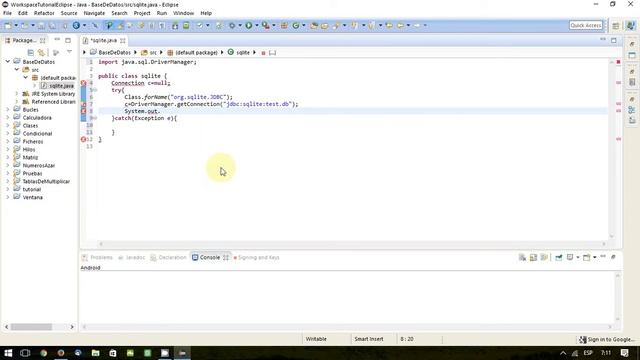
Task: Click the Android Virtual Device Manager icon
Action: [x=186, y=25]
